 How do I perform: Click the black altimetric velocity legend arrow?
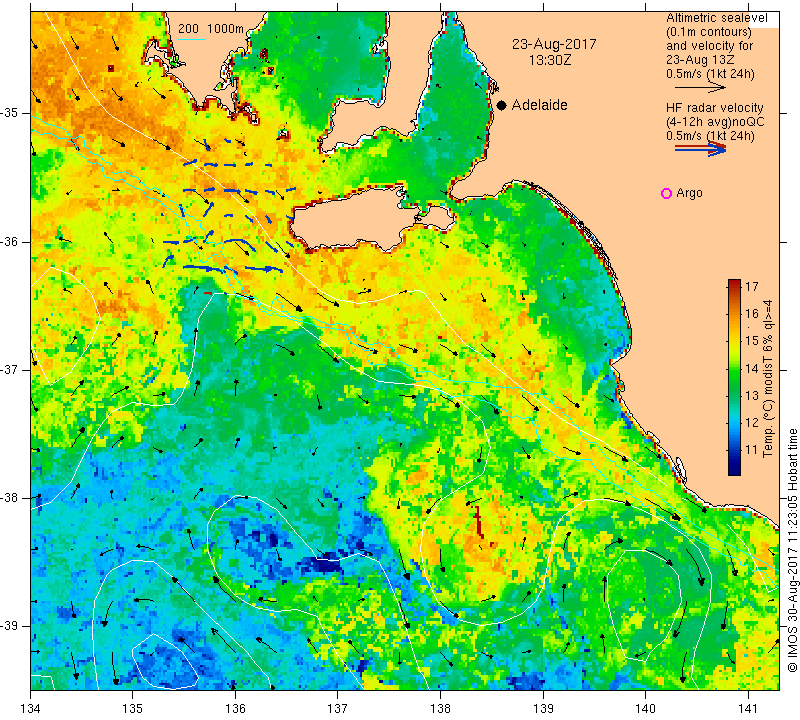700,88
